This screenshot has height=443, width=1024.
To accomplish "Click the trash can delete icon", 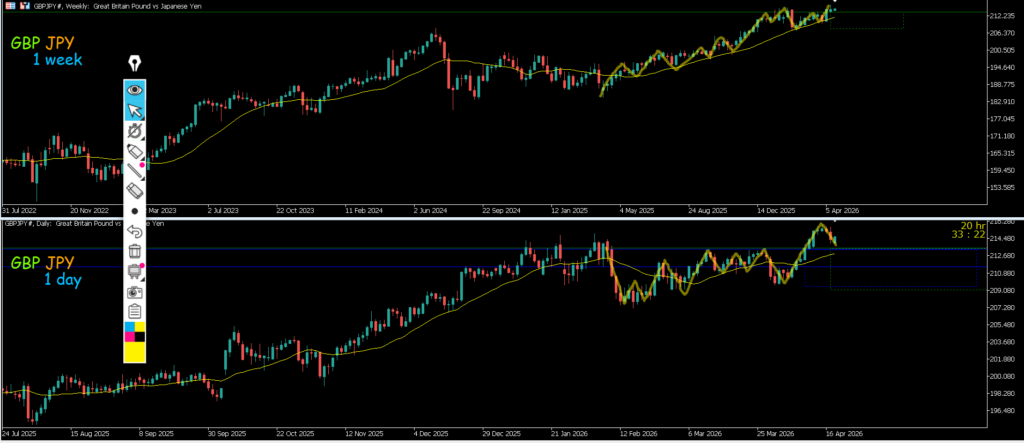I will point(134,250).
